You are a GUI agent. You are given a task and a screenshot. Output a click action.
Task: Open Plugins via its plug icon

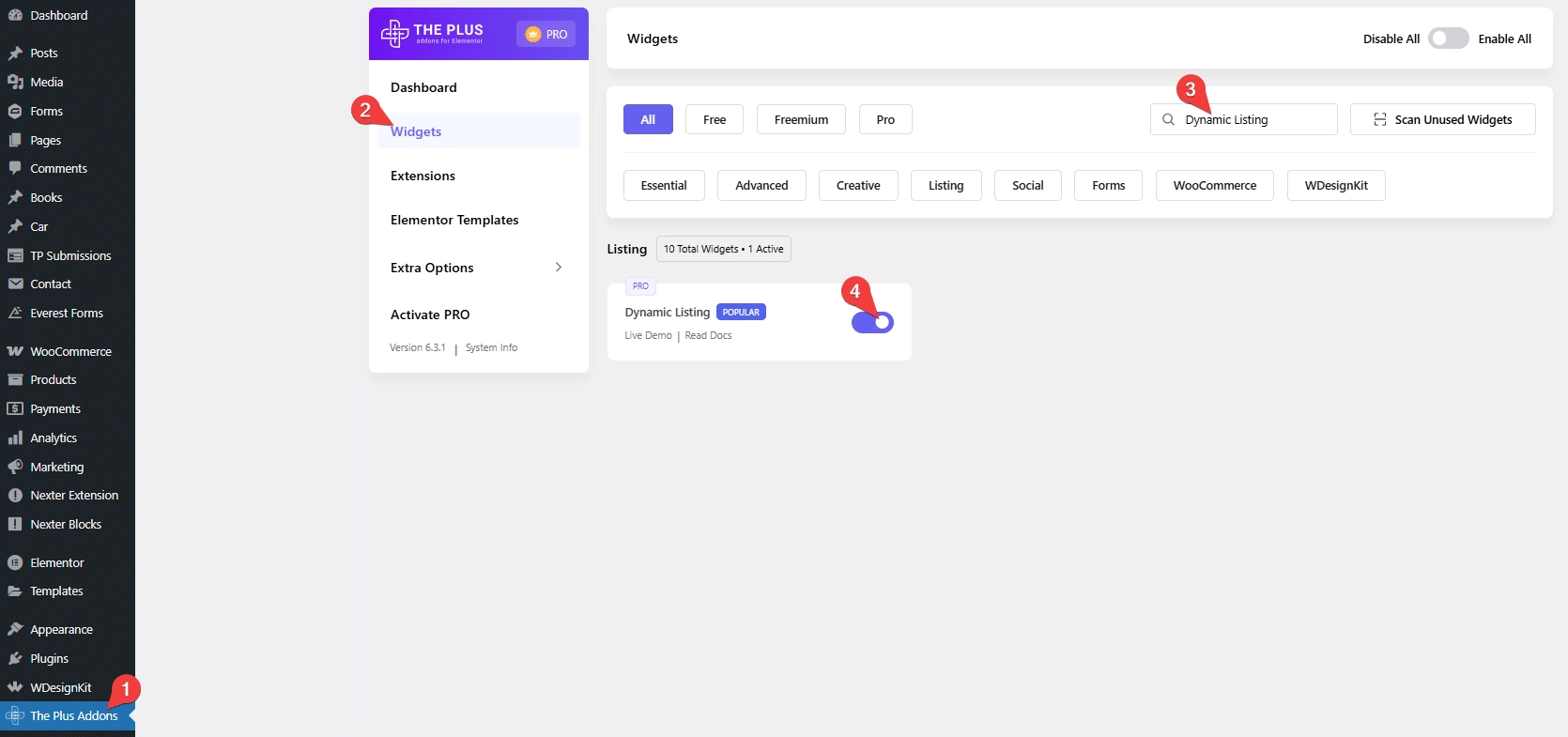coord(15,658)
